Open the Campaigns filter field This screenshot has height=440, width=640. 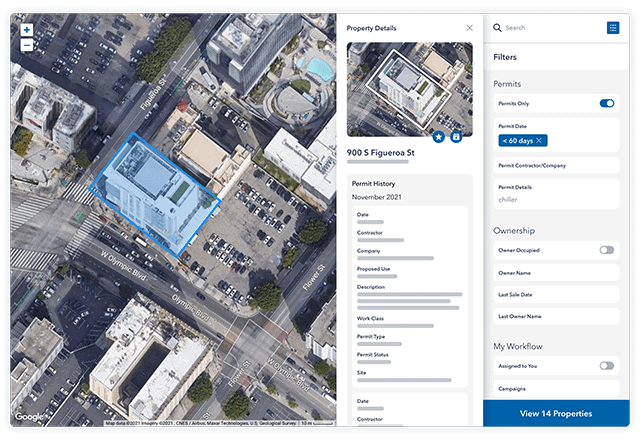pos(556,389)
